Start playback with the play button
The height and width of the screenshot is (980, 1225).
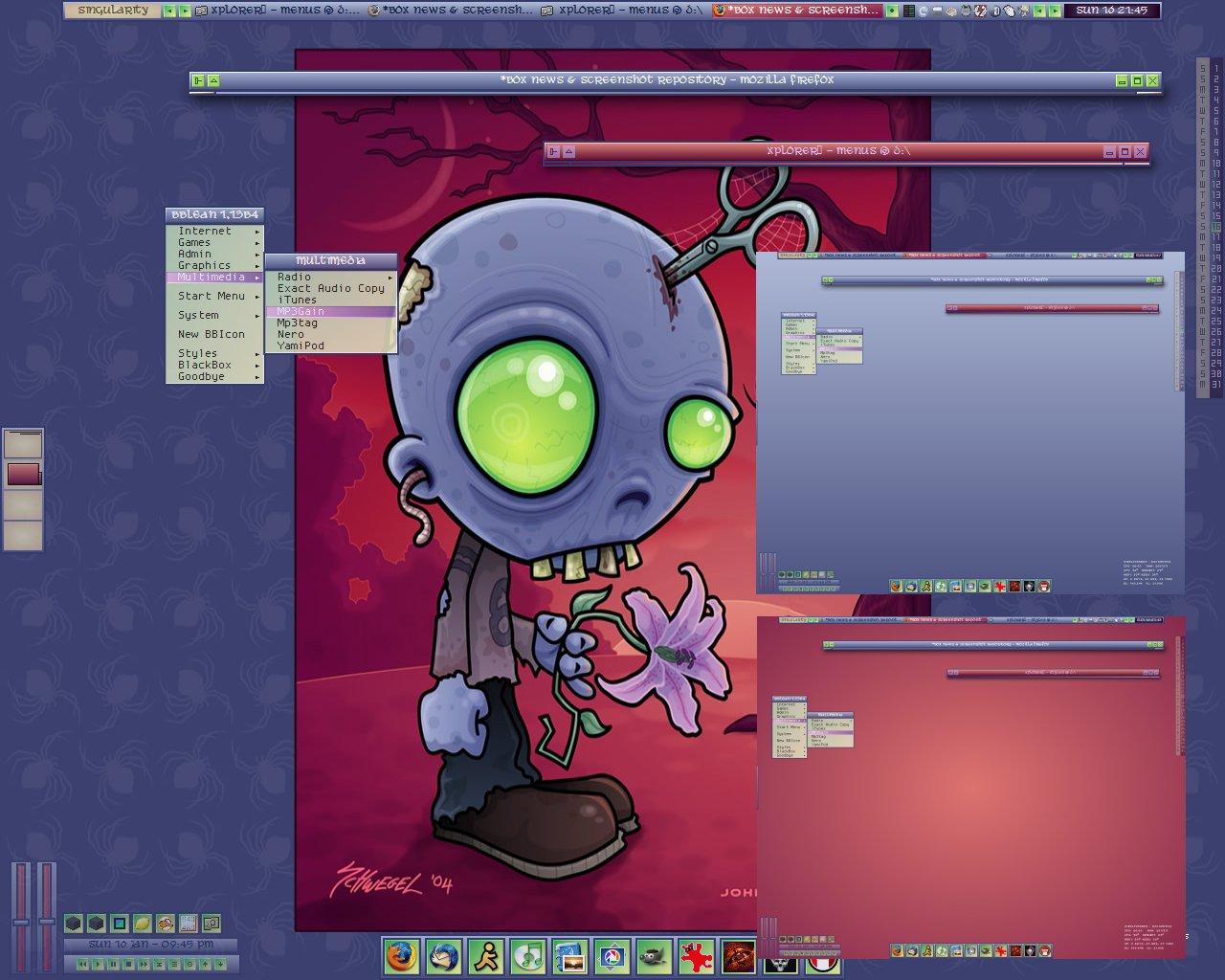[x=98, y=964]
